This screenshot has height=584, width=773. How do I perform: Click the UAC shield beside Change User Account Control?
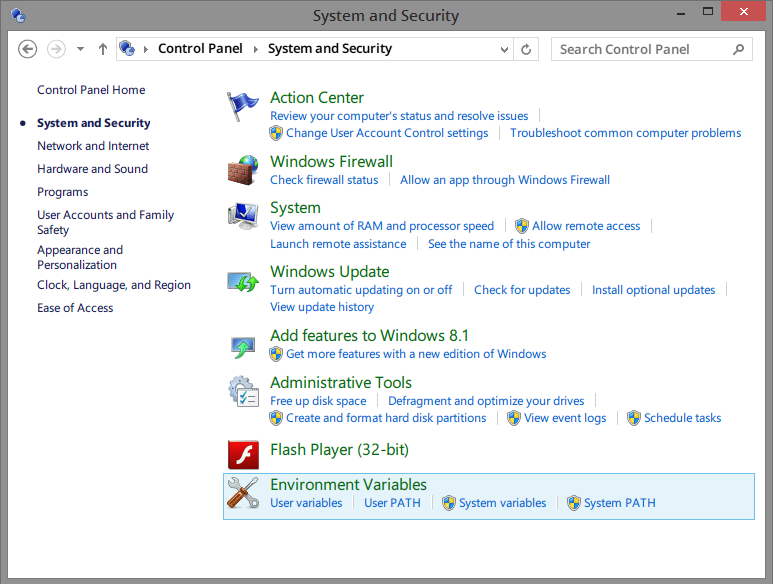click(x=276, y=133)
